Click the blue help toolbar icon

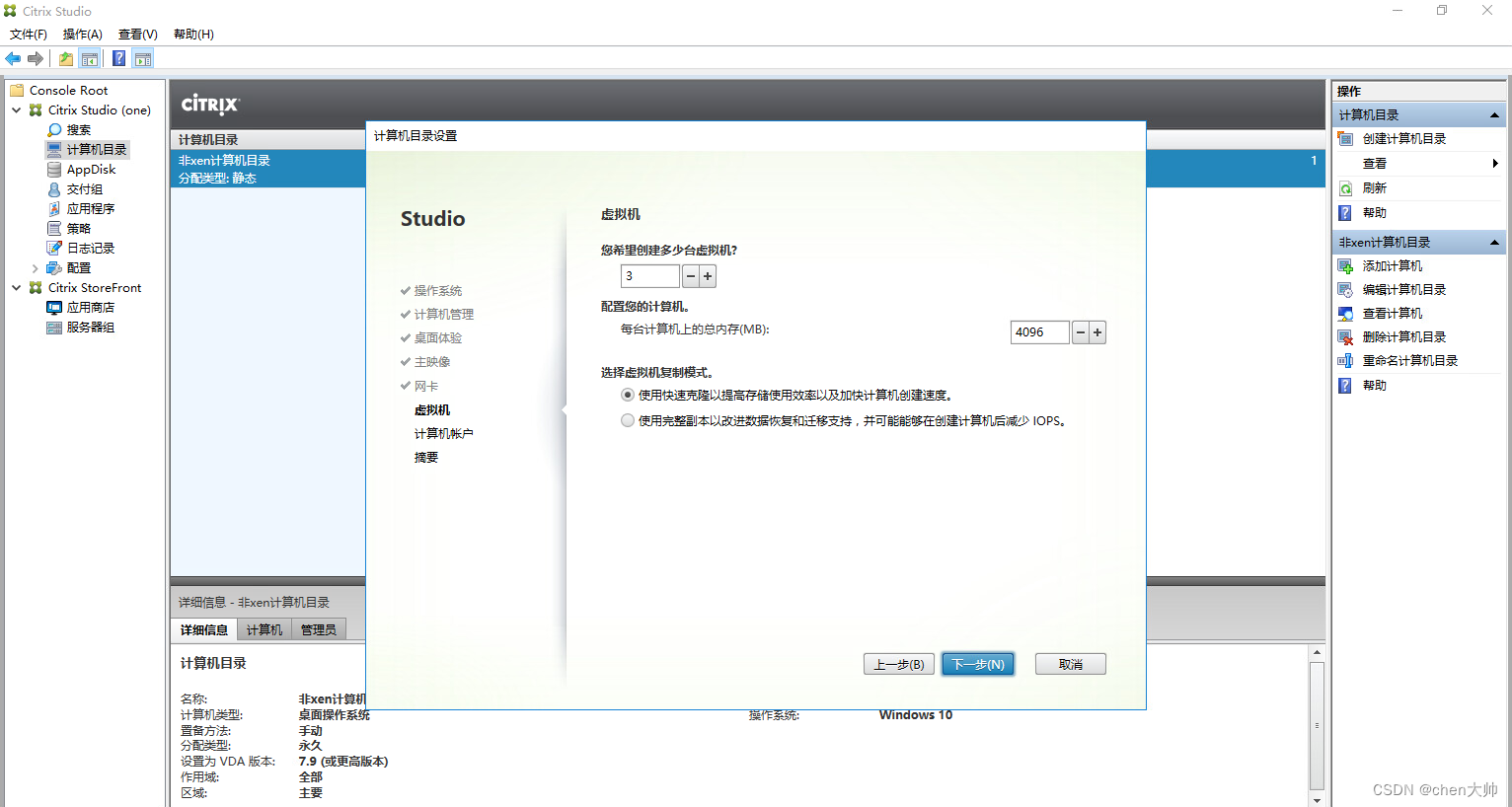[118, 59]
